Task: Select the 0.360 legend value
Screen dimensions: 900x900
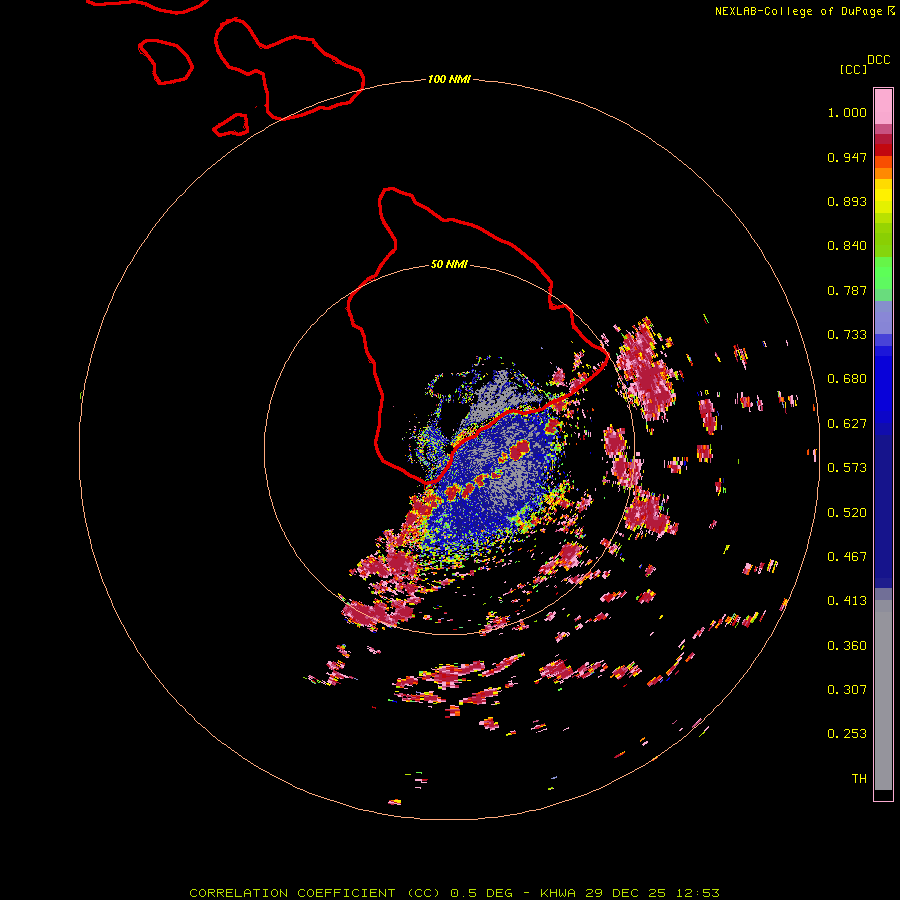Action: [x=847, y=646]
